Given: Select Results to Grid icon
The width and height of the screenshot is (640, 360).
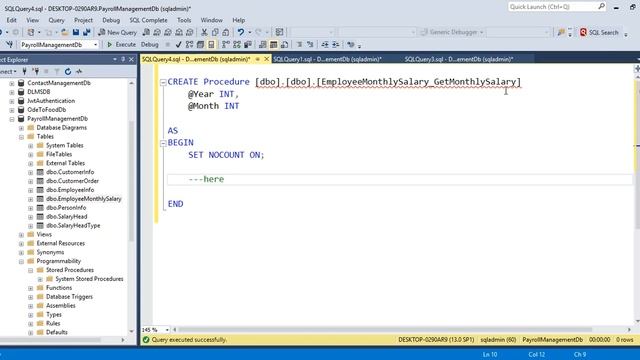Looking at the screenshot, I should tap(273, 44).
